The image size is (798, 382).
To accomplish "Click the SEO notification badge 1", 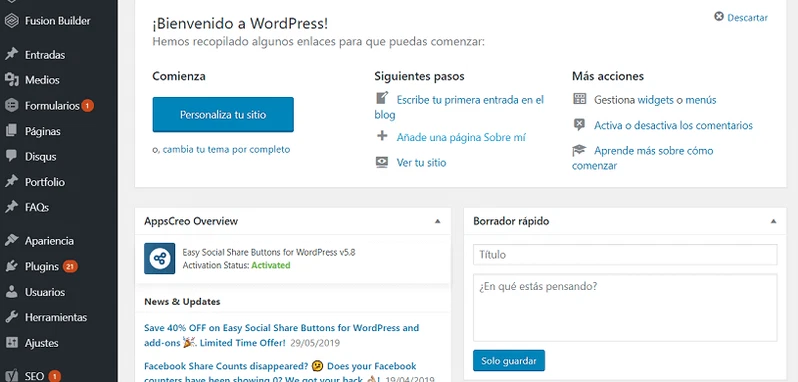I will click(54, 376).
